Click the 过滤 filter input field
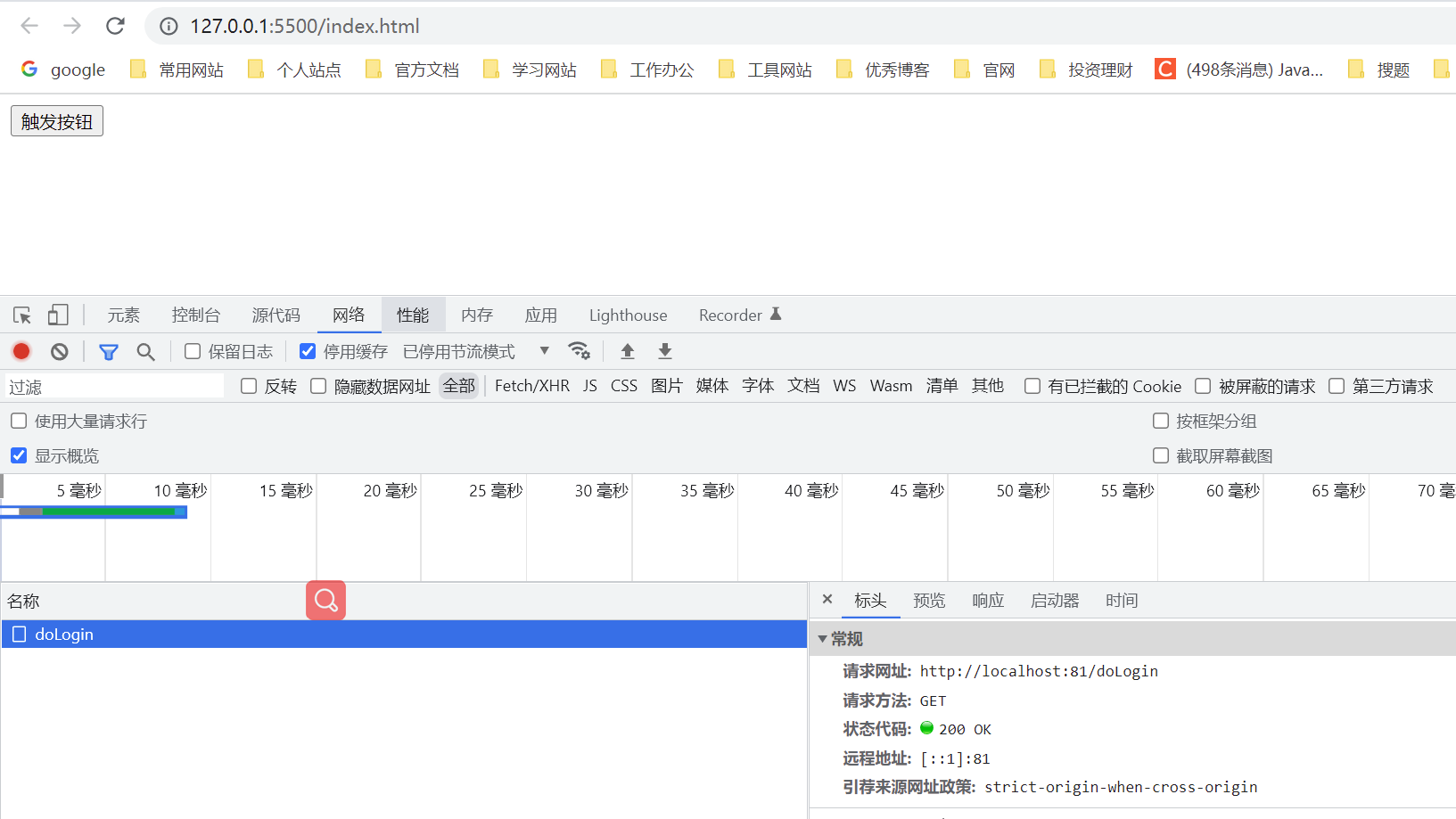Viewport: 1456px width, 819px height. point(114,386)
